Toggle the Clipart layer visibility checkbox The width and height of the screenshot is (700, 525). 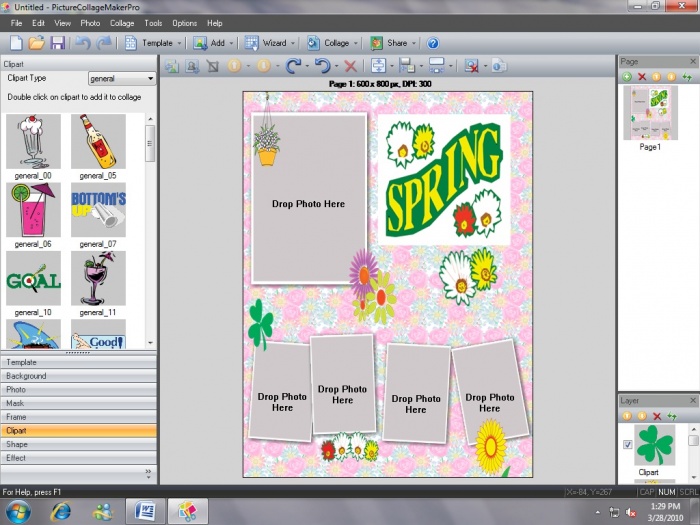627,445
